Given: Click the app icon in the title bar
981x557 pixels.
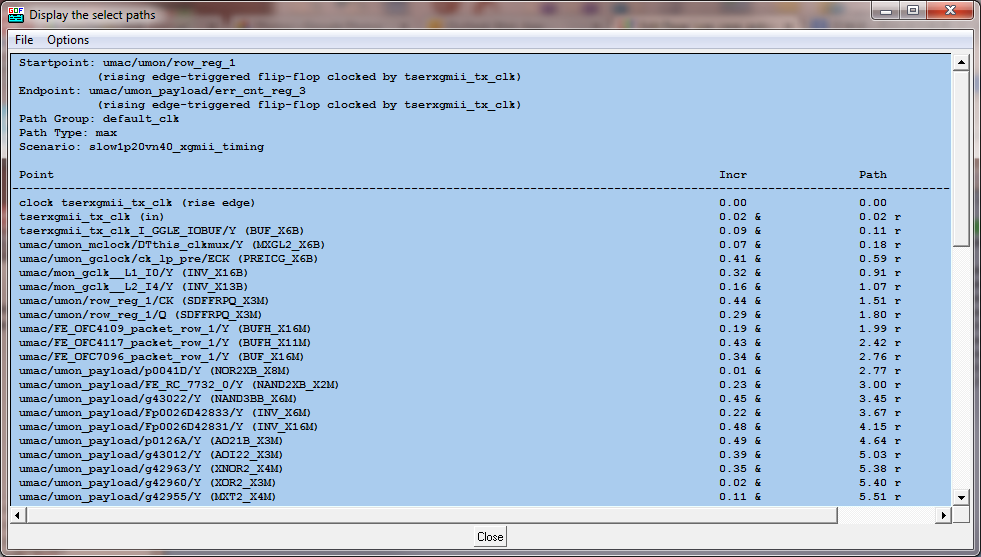Looking at the screenshot, I should tap(16, 14).
